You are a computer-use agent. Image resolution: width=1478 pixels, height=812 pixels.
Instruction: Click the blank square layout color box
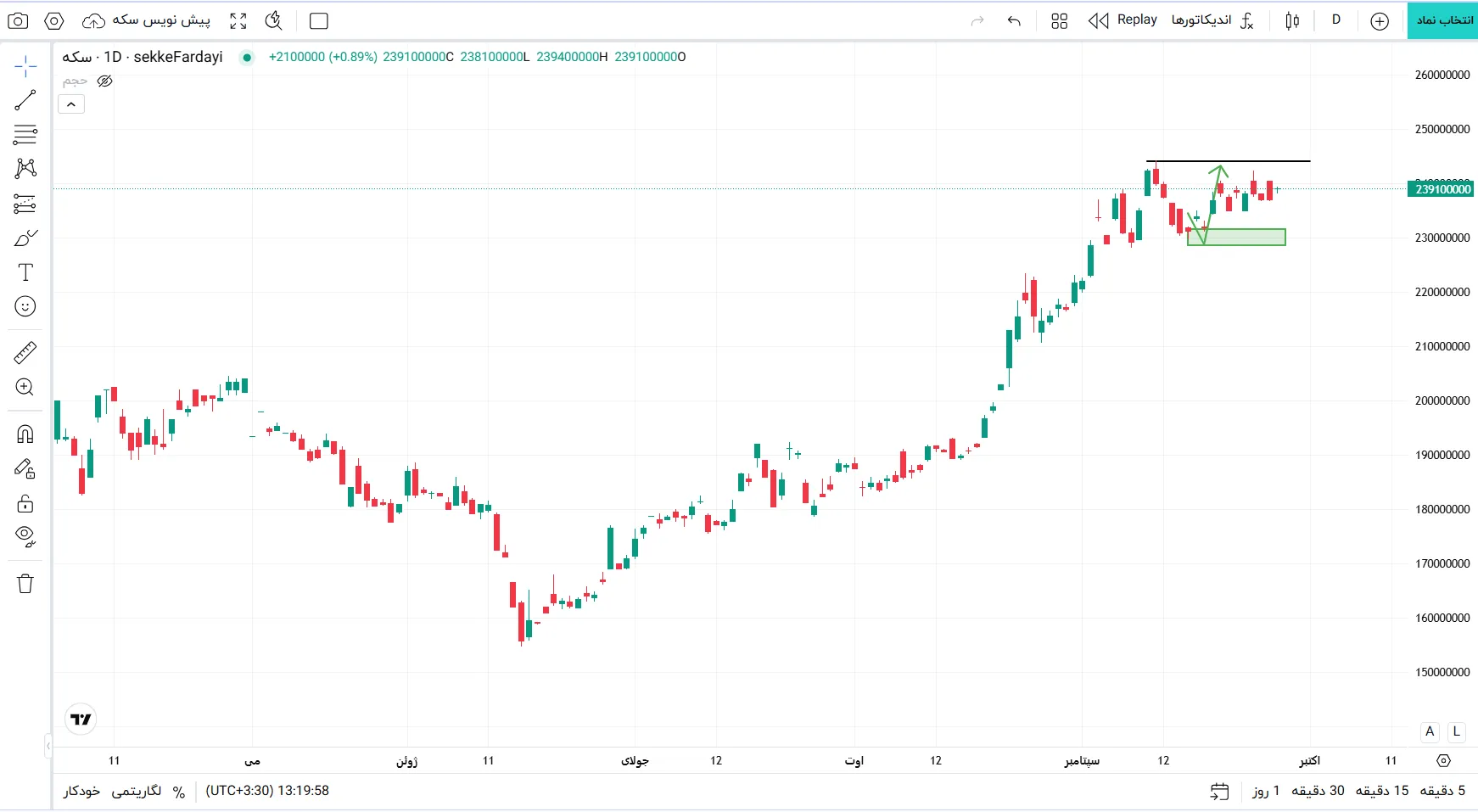tap(319, 21)
